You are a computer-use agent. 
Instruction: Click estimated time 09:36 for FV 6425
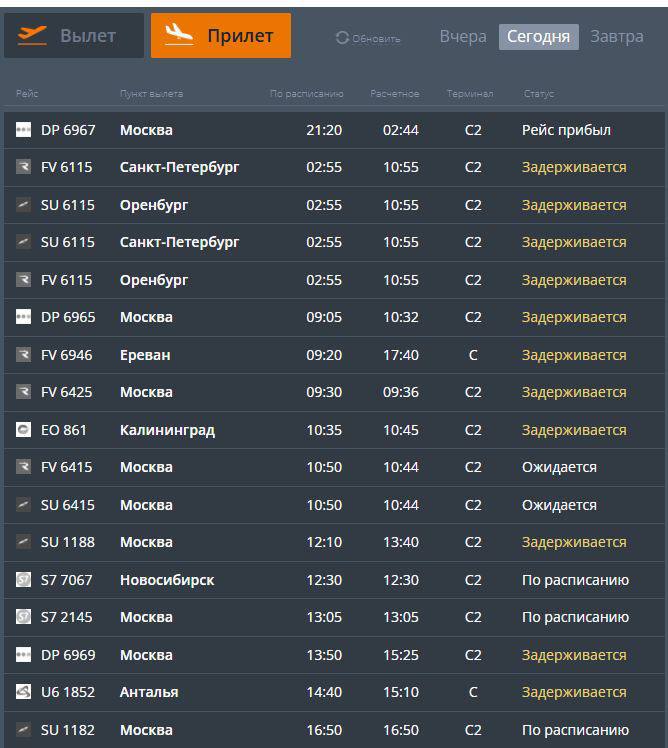pyautogui.click(x=401, y=392)
